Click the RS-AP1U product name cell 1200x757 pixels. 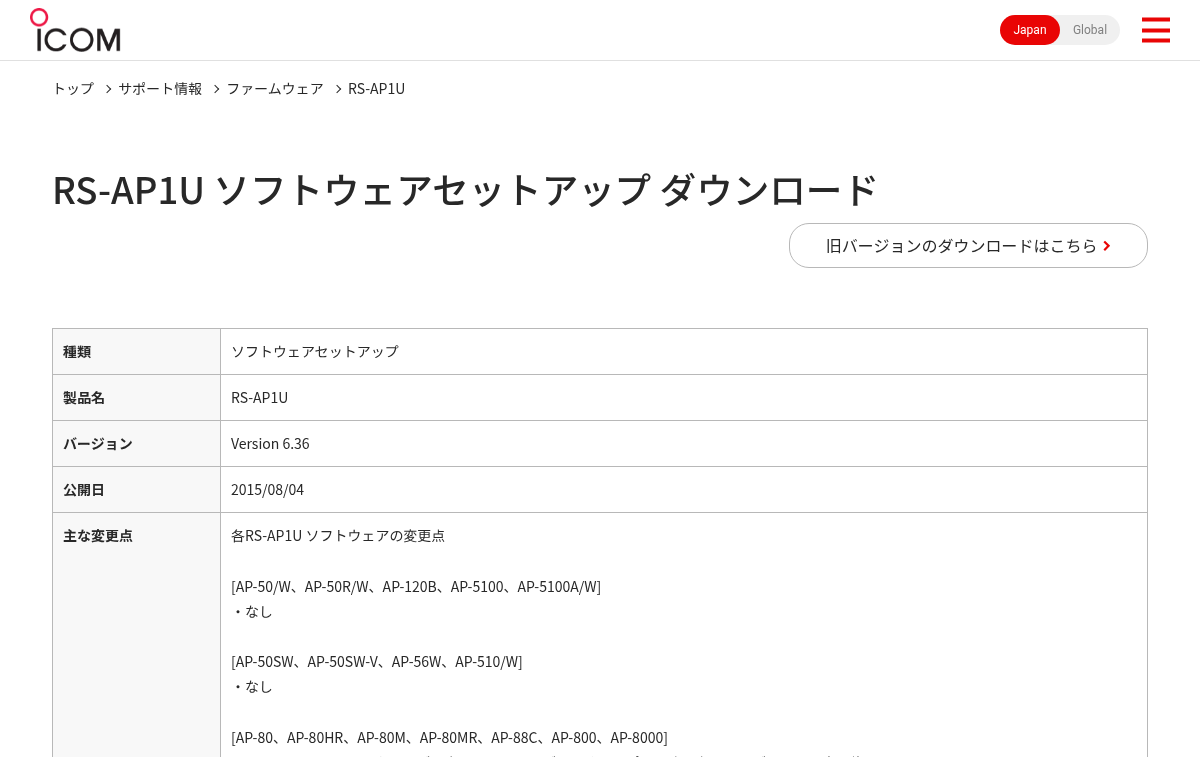tap(684, 398)
